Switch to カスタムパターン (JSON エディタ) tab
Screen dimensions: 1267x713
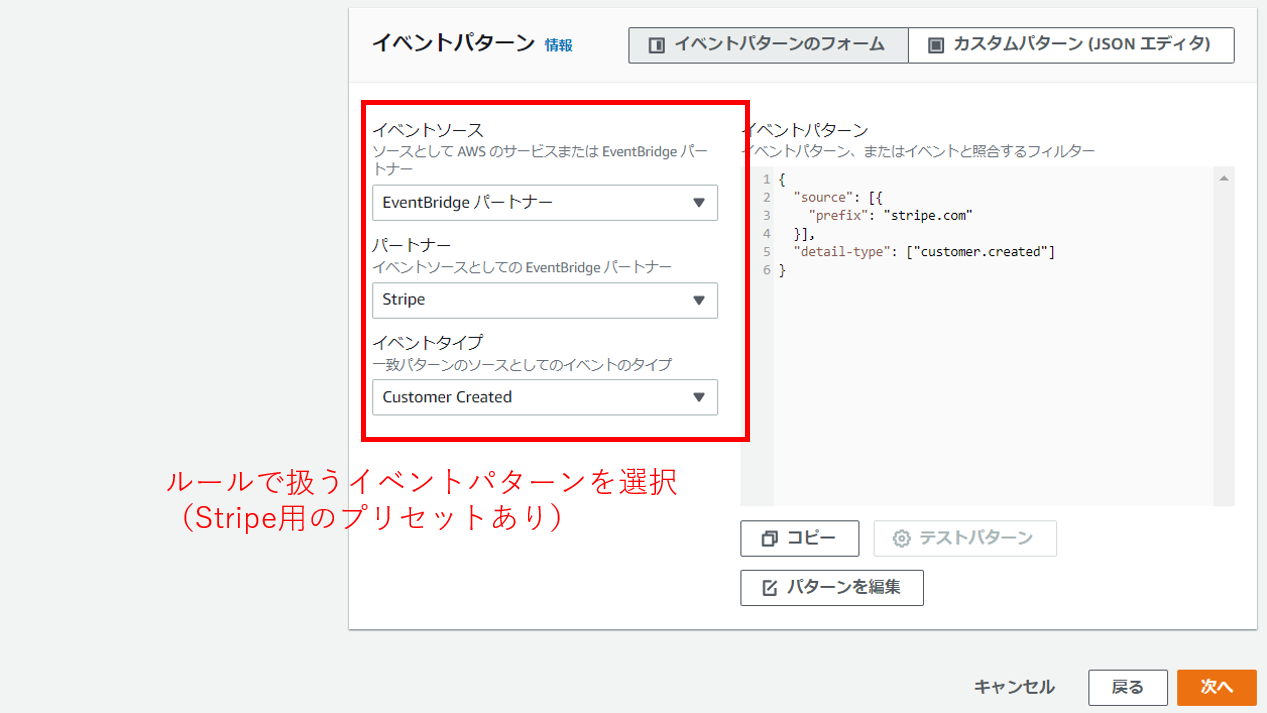(1071, 45)
